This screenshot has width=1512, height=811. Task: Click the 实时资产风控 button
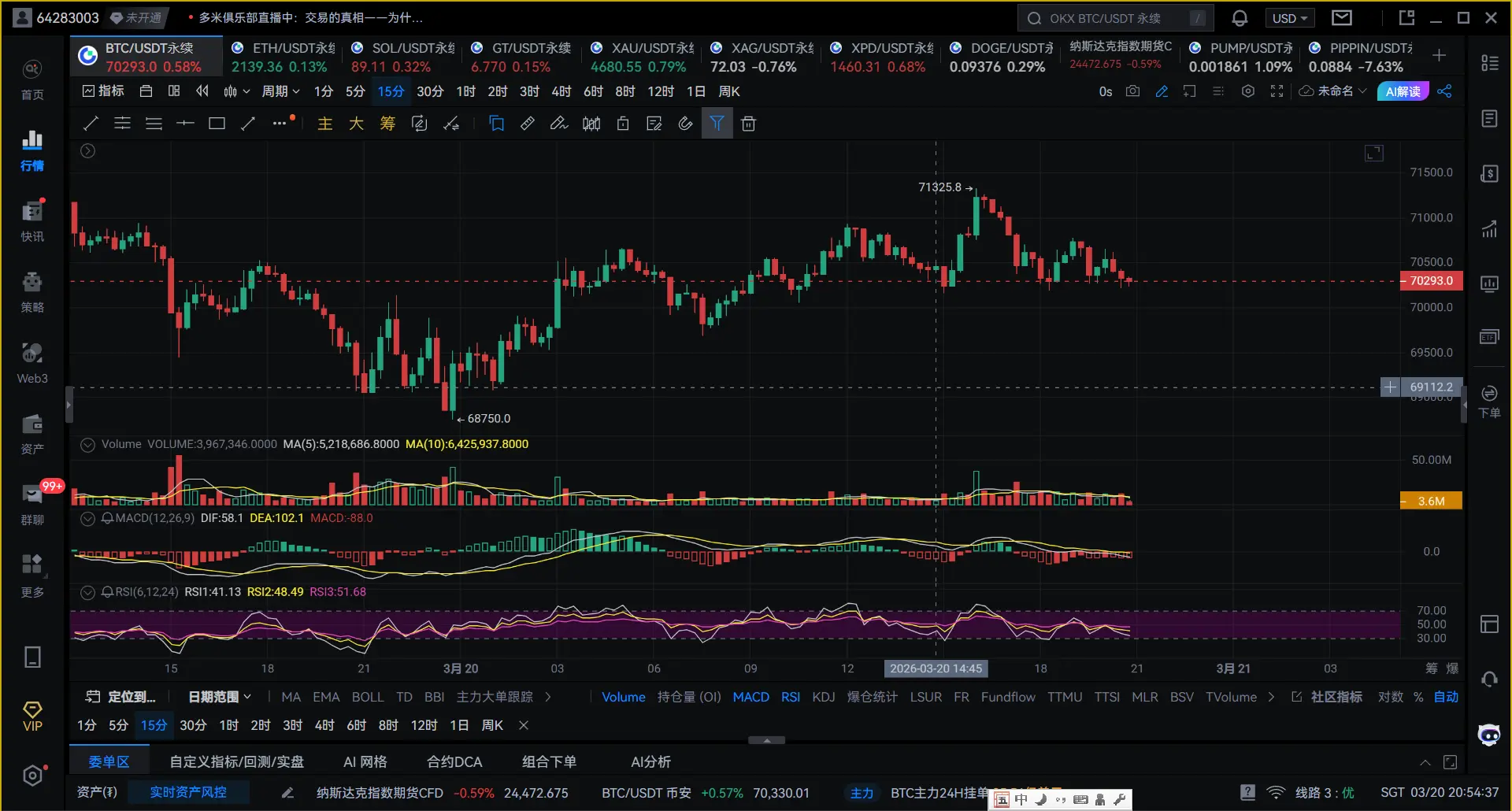[188, 792]
